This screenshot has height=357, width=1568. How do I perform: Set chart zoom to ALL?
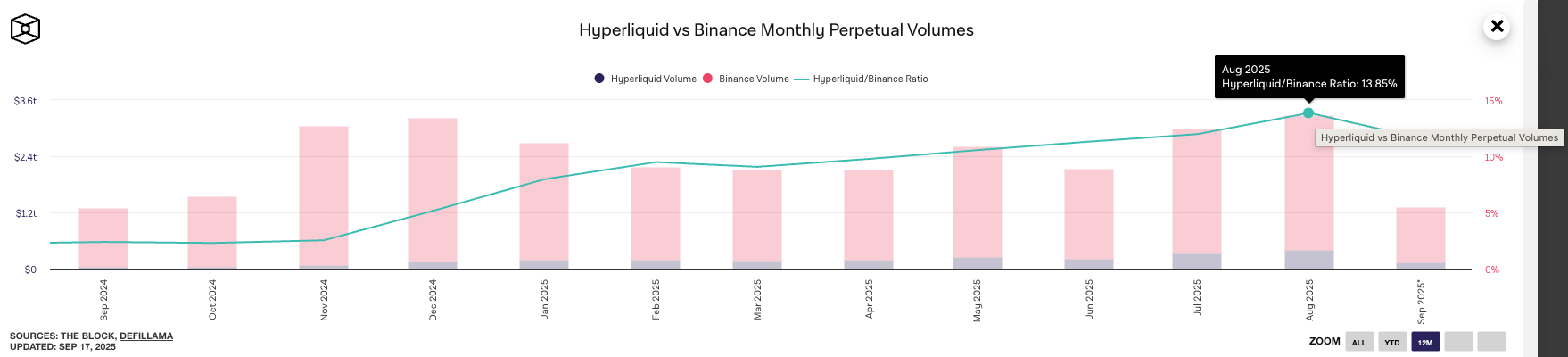pos(1359,342)
